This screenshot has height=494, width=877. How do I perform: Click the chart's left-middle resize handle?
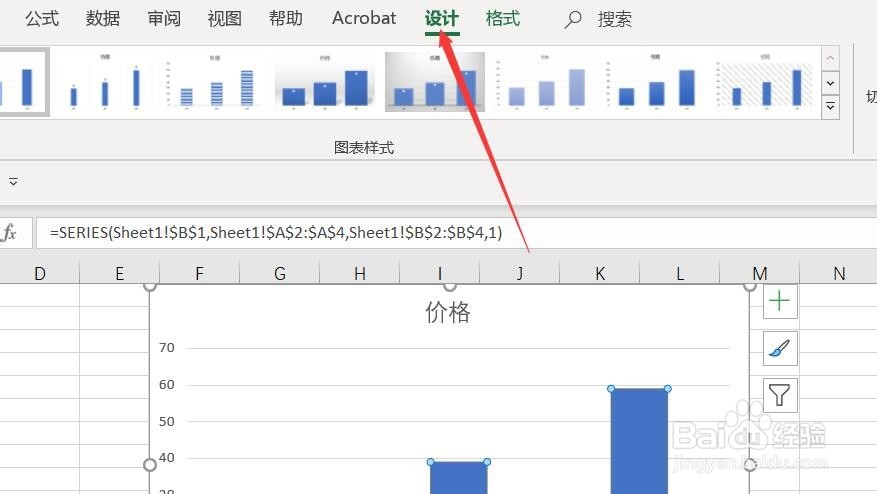coord(150,464)
